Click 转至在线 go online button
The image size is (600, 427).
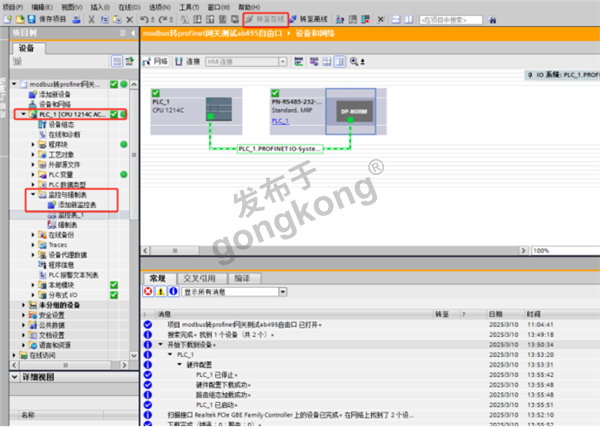point(265,19)
